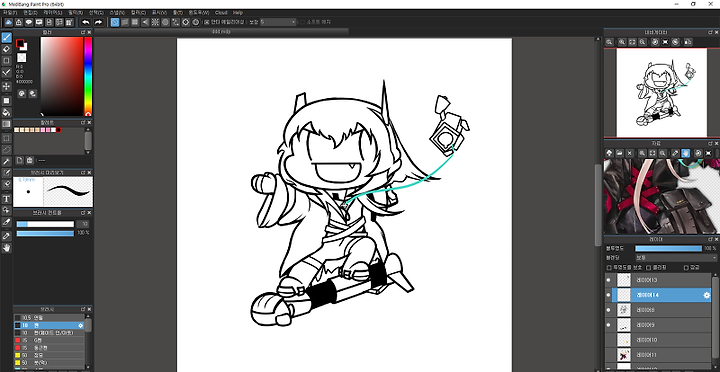Open the File (F) menu
This screenshot has width=720, height=372.
click(10, 13)
